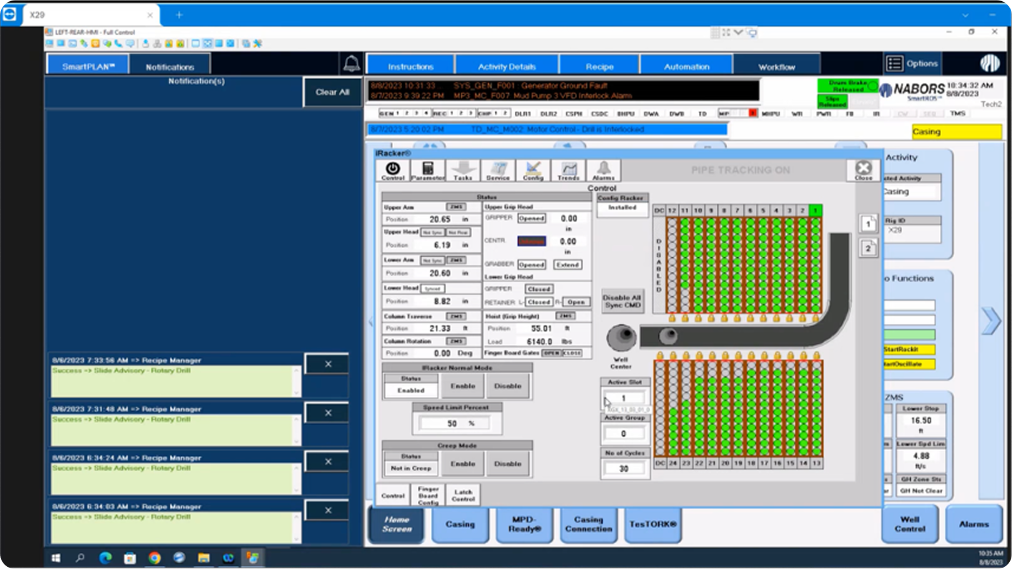Enable iRacker Normal Mode
The height and width of the screenshot is (570, 1013).
pyautogui.click(x=463, y=386)
